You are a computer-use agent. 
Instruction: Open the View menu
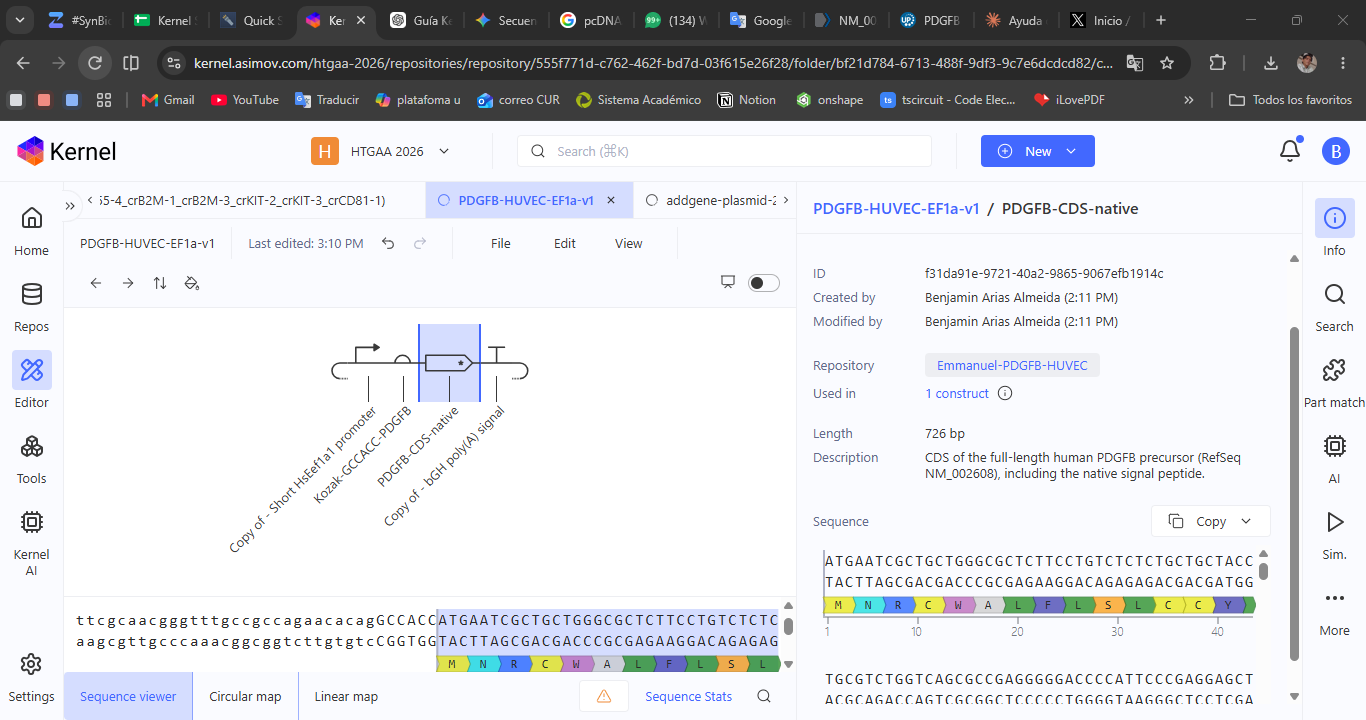(629, 243)
